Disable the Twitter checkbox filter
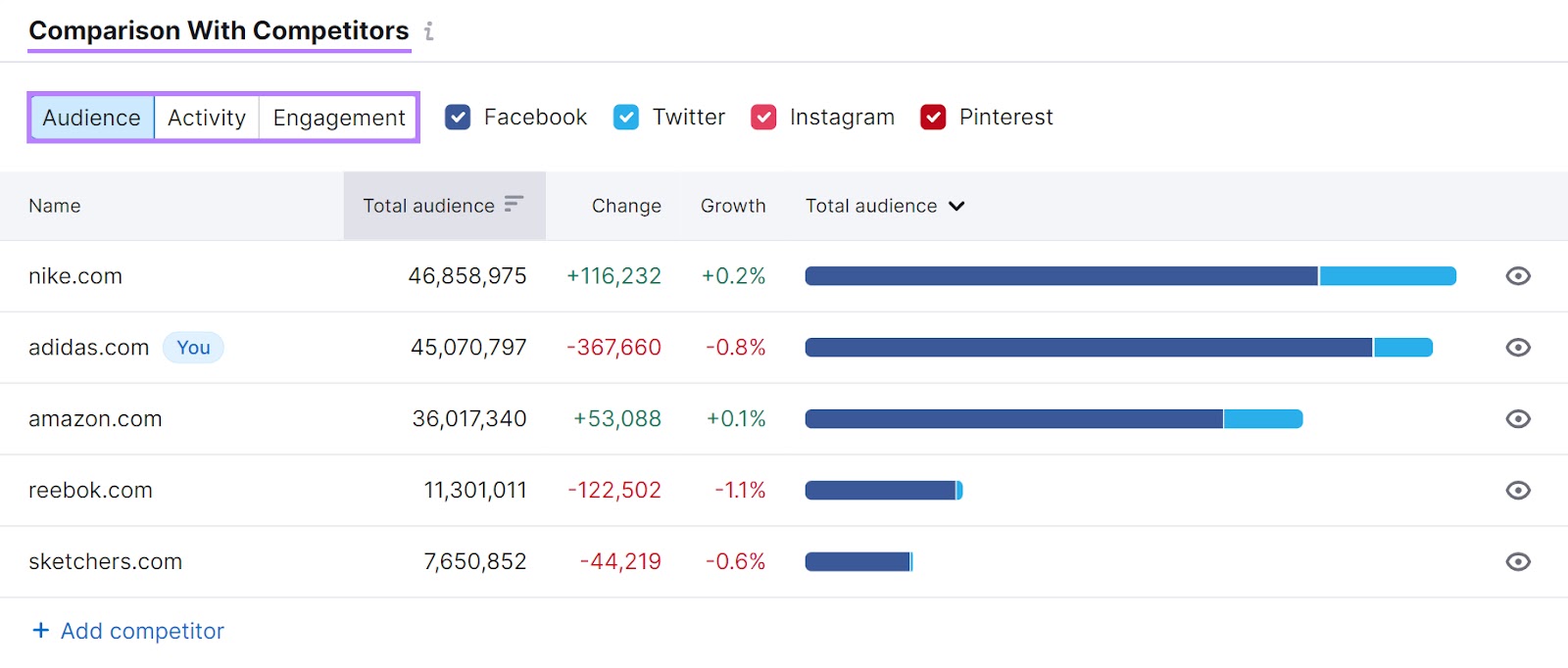1568x668 pixels. tap(626, 118)
